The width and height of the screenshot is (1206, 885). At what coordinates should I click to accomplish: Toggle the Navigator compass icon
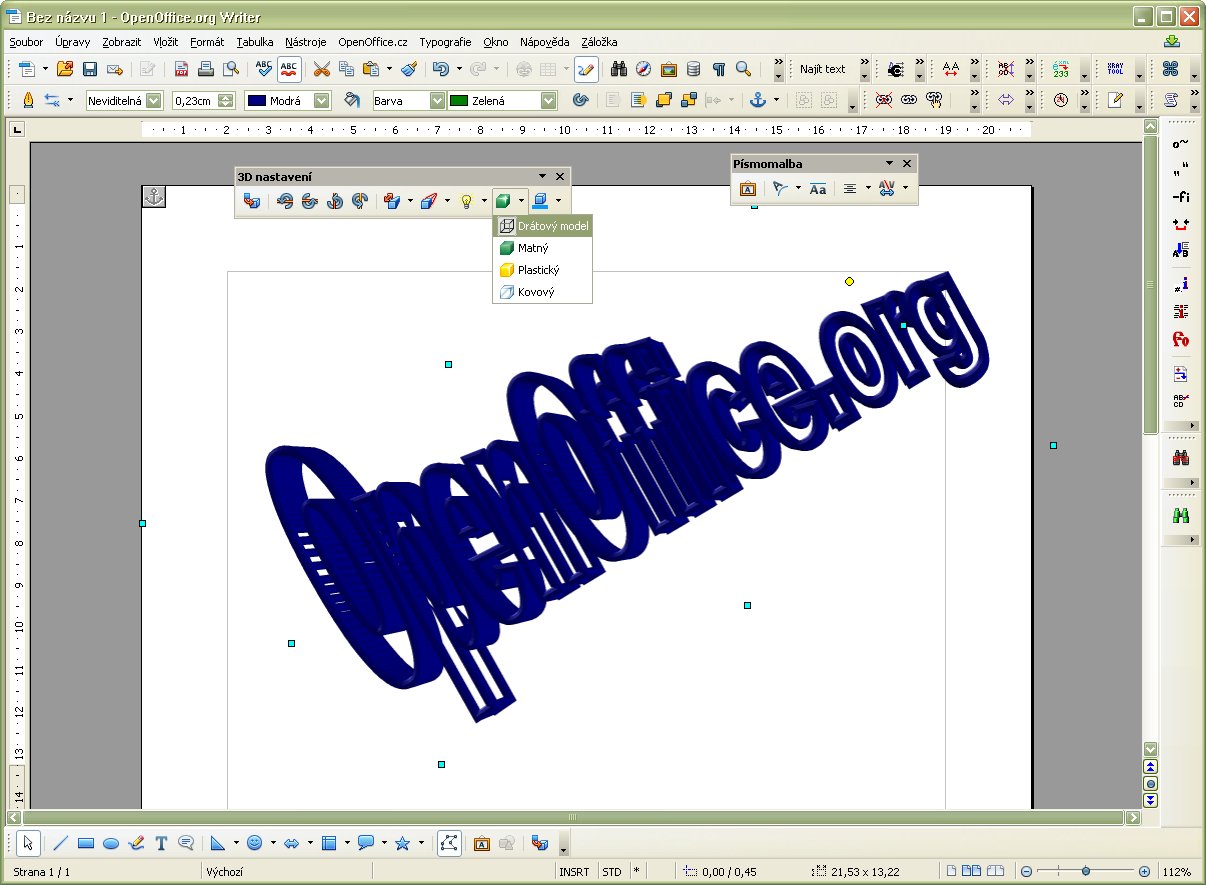click(644, 69)
